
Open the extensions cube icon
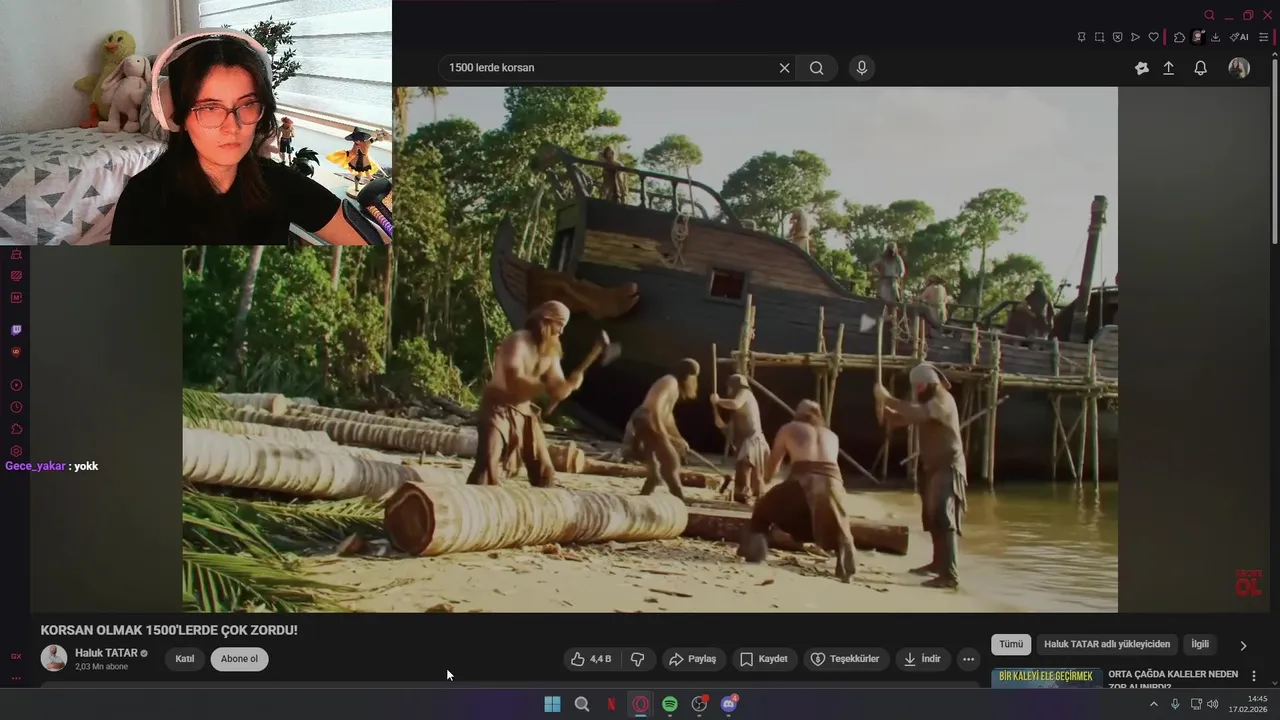click(1179, 37)
